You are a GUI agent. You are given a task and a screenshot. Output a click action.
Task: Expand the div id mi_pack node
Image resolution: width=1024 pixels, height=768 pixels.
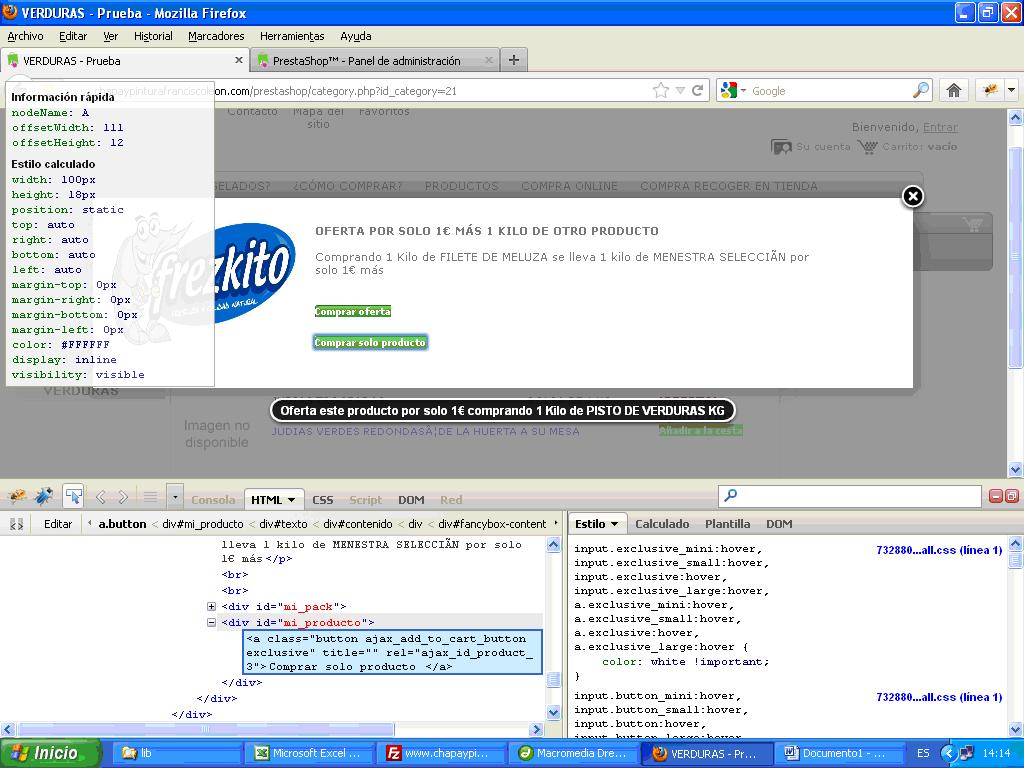click(x=212, y=607)
